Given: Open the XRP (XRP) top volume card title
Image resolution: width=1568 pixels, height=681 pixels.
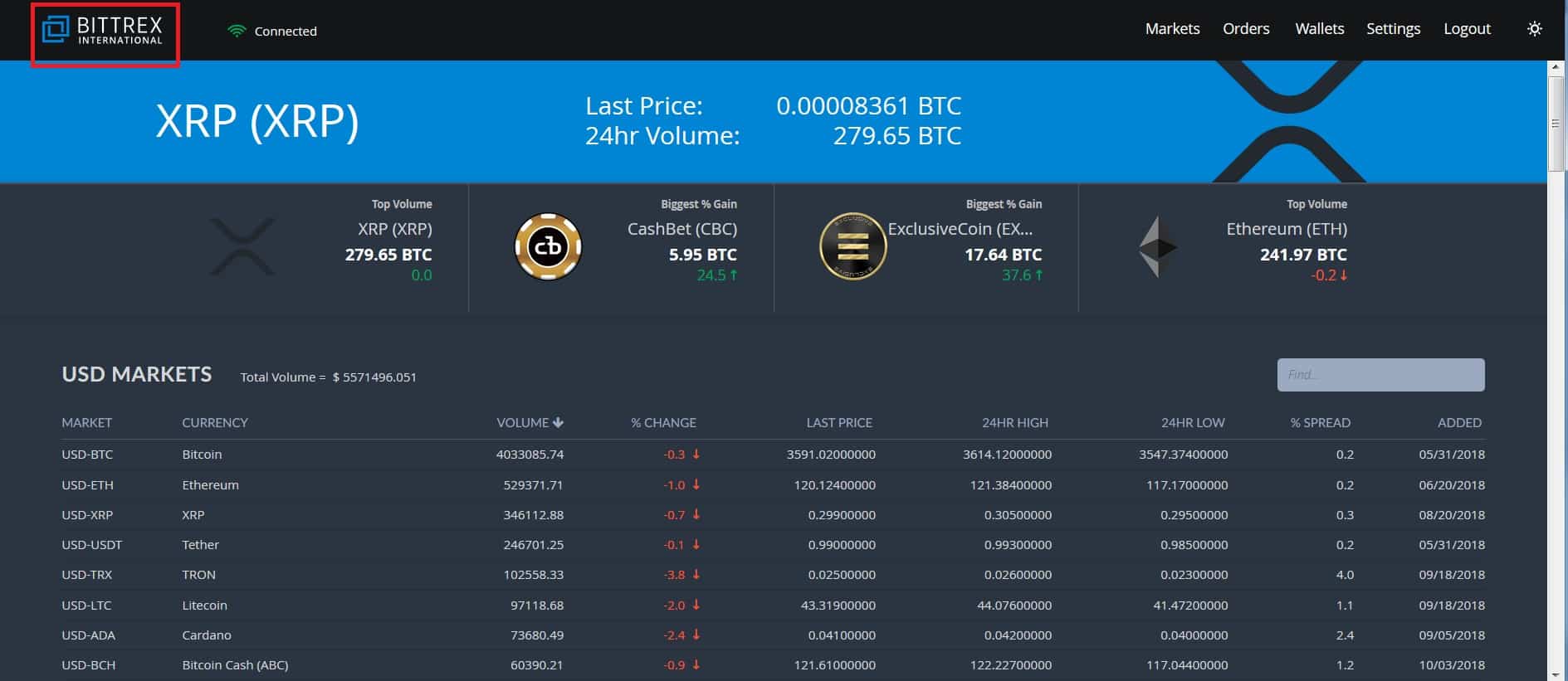Looking at the screenshot, I should (x=394, y=229).
